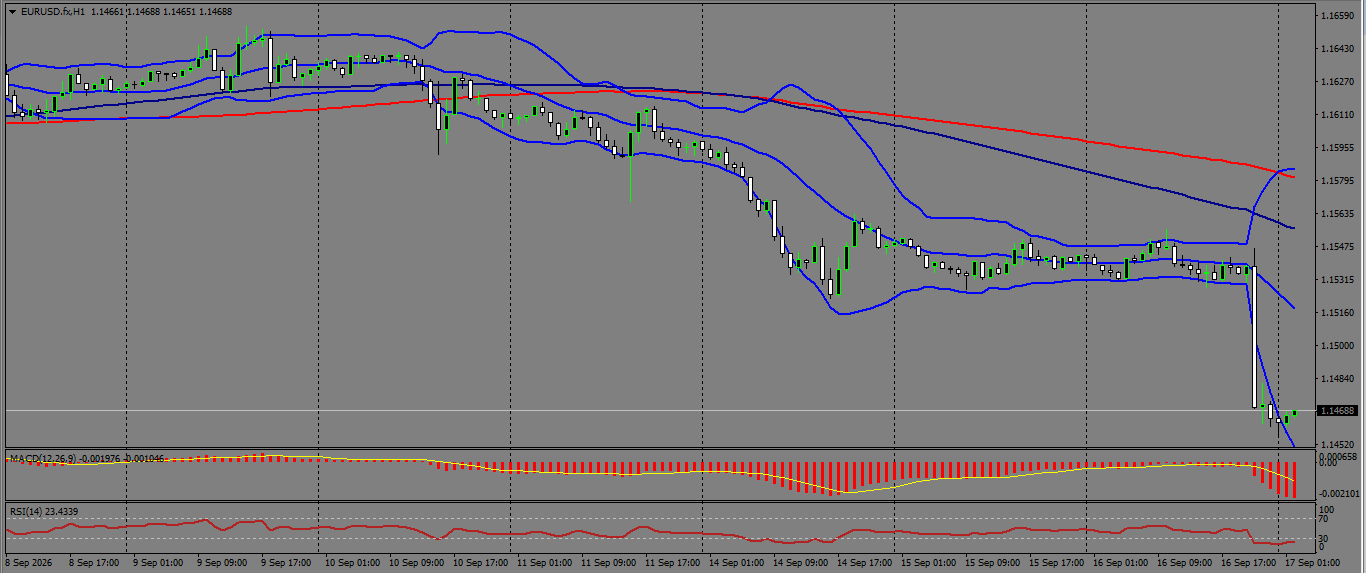Click the 10 Sep 01:00 time label
This screenshot has width=1366, height=573.
(352, 563)
